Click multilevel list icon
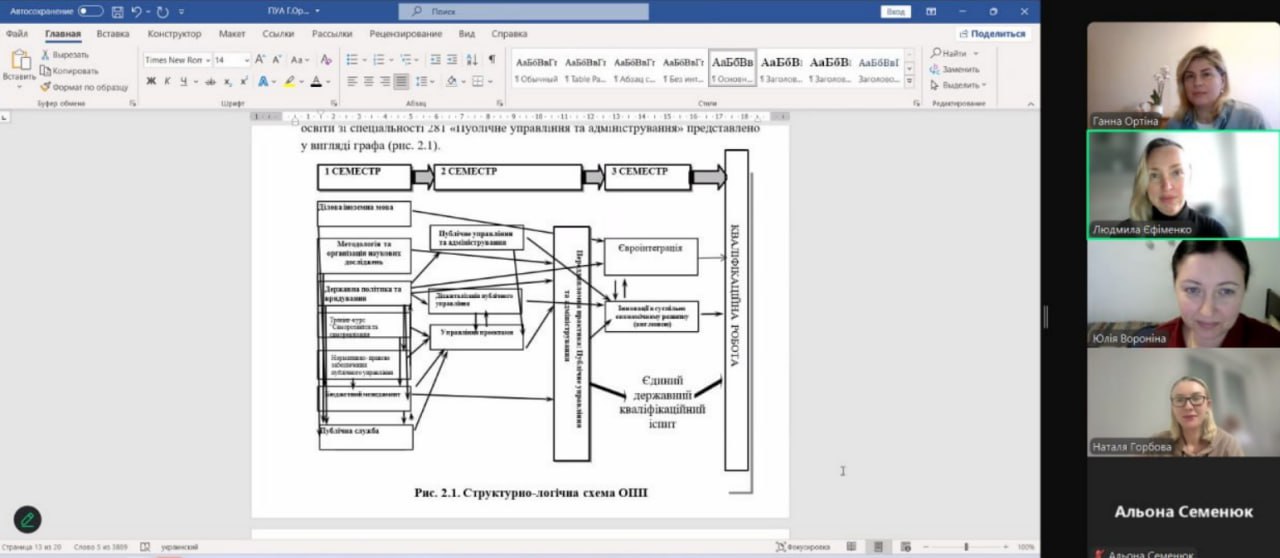1280x558 pixels. point(408,60)
